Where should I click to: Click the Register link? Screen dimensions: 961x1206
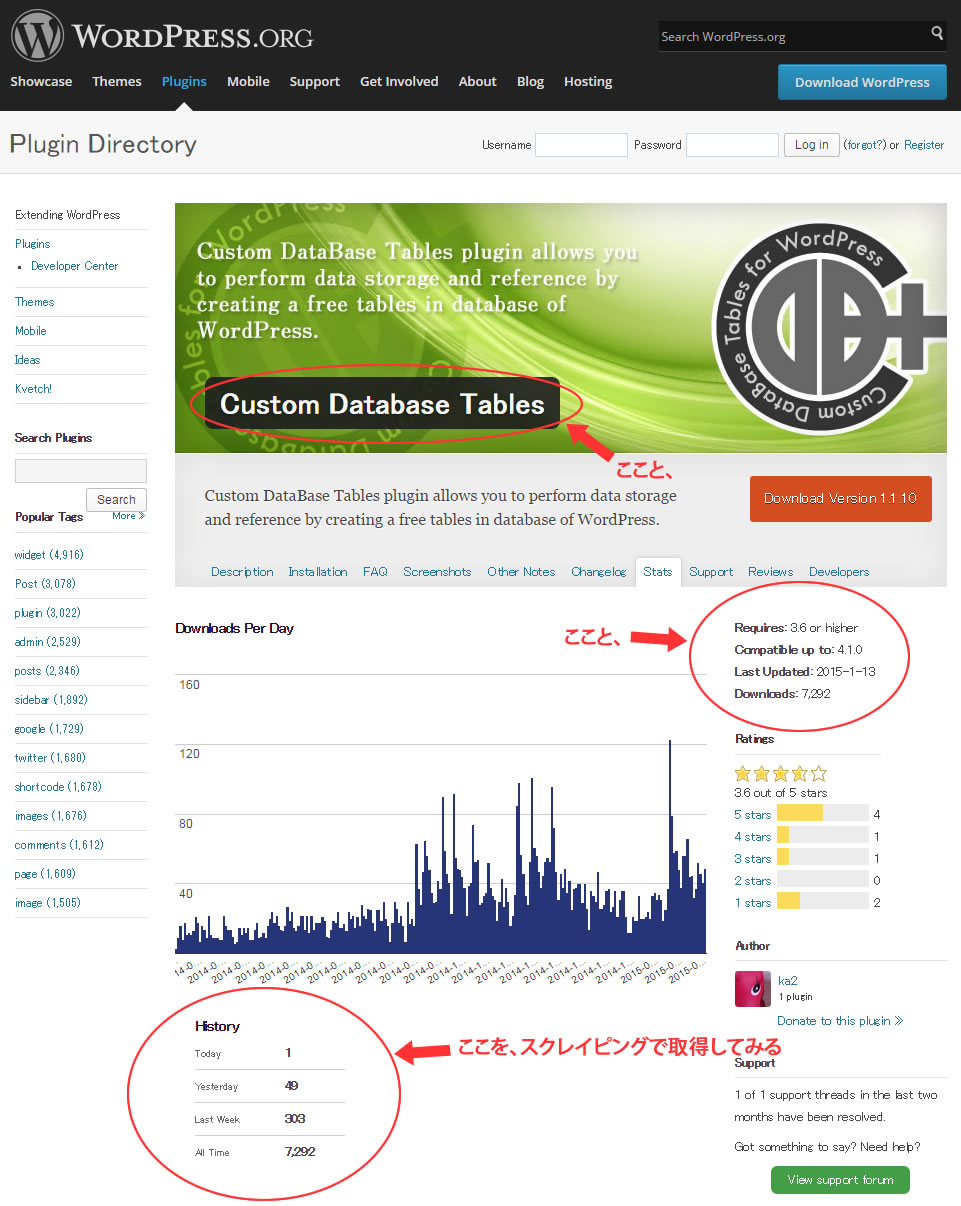click(x=923, y=144)
